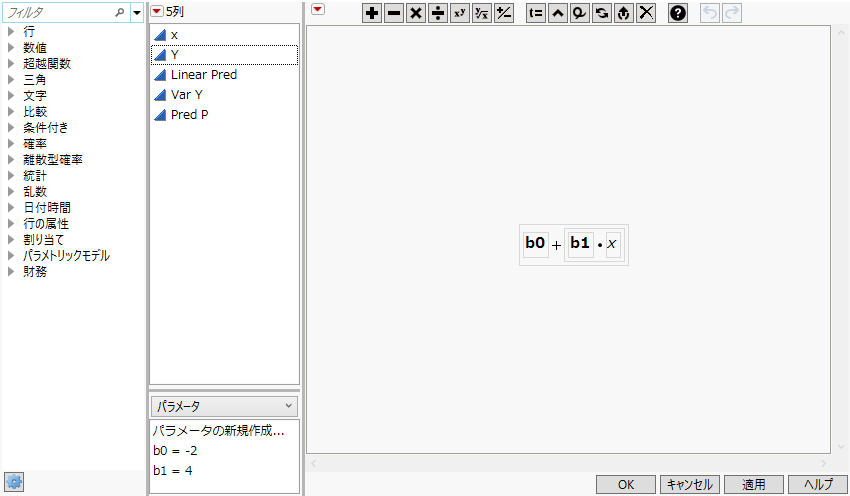Click the キャンセル button
Viewport: 850px width, 496px height.
(x=690, y=485)
